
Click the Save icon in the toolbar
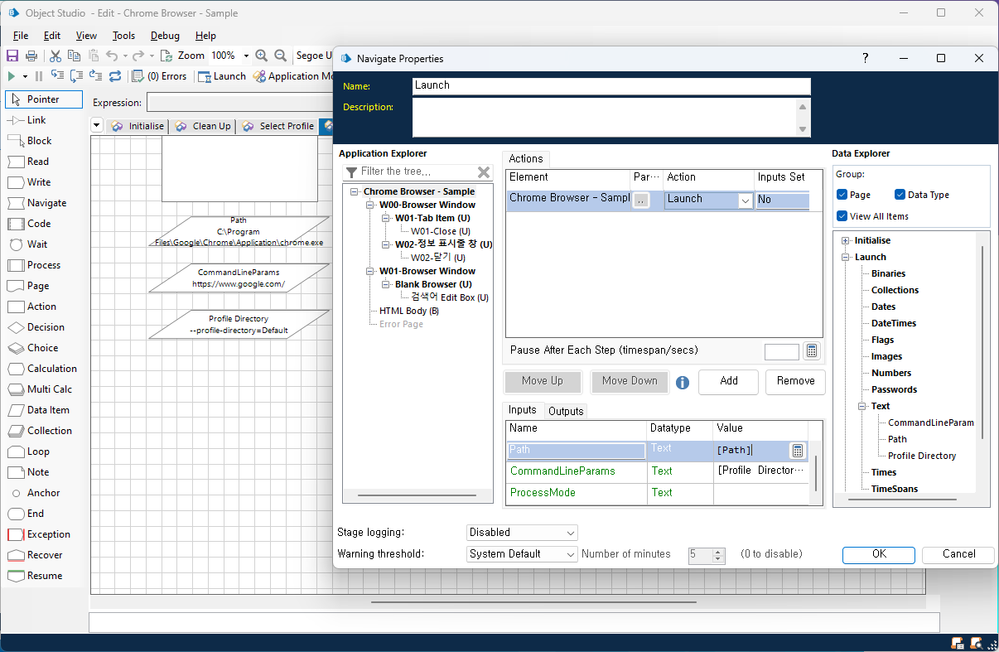(x=13, y=56)
